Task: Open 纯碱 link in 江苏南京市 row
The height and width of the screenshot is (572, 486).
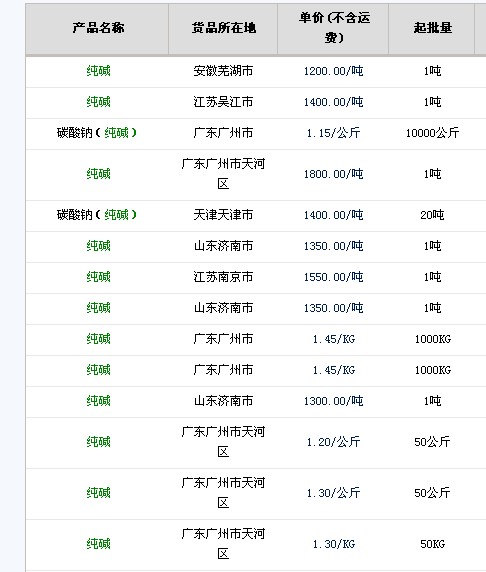Action: (x=98, y=277)
